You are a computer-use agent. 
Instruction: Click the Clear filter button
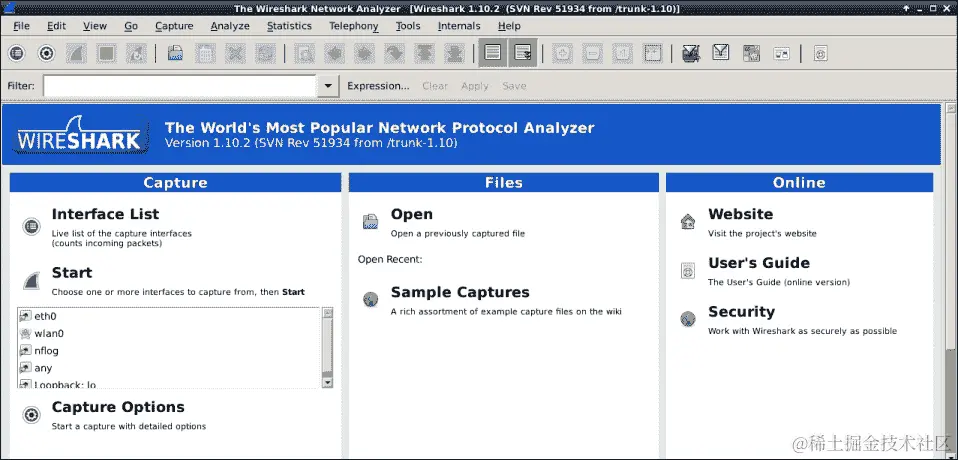[435, 86]
